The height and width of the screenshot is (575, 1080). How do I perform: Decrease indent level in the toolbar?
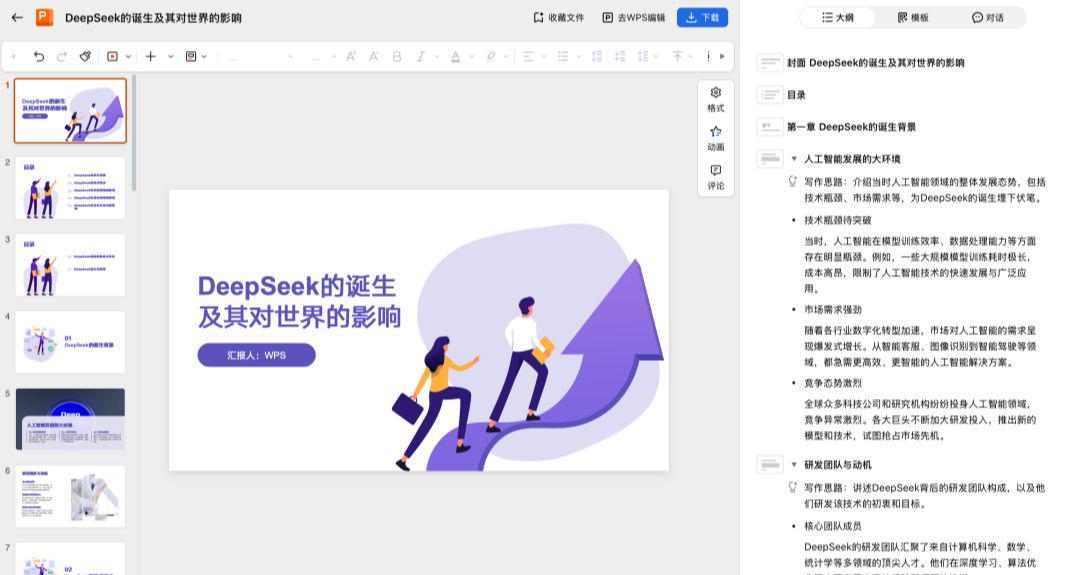click(x=597, y=56)
